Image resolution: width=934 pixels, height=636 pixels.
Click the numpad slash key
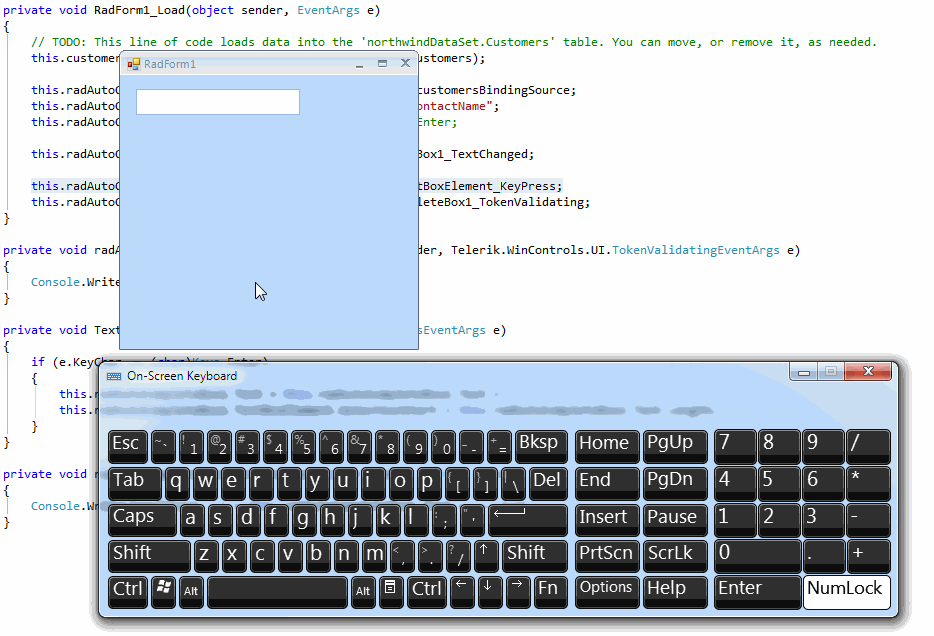[868, 446]
